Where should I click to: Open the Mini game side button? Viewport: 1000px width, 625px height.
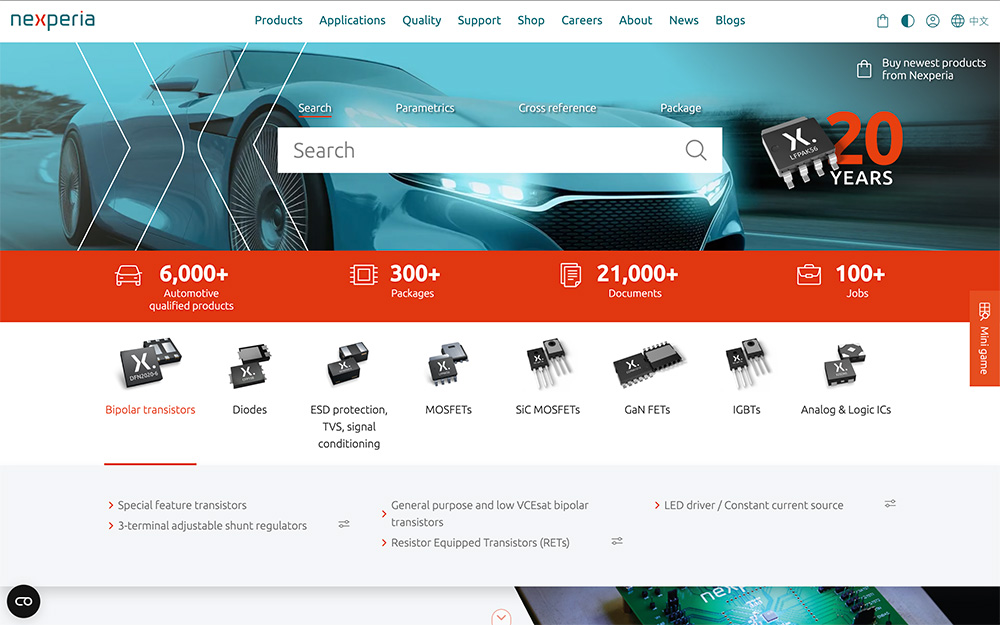tap(984, 338)
